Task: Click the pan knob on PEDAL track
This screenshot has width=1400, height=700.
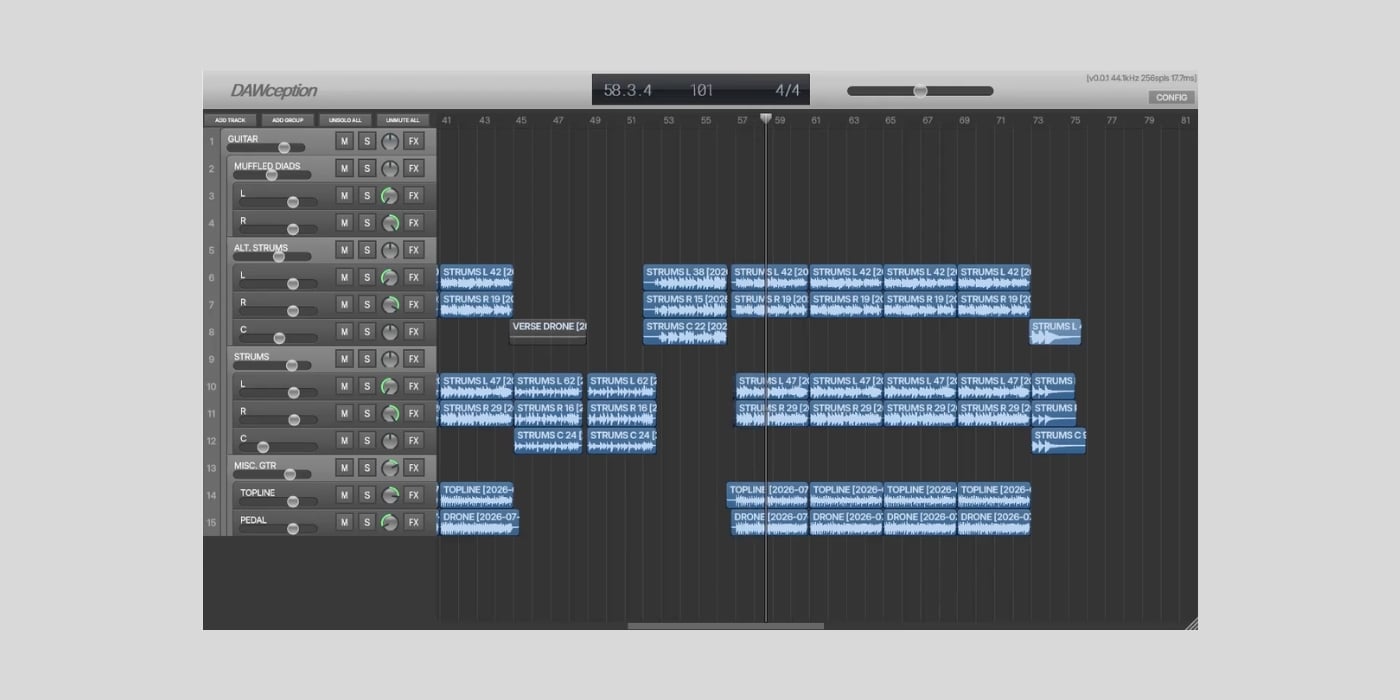Action: click(390, 522)
